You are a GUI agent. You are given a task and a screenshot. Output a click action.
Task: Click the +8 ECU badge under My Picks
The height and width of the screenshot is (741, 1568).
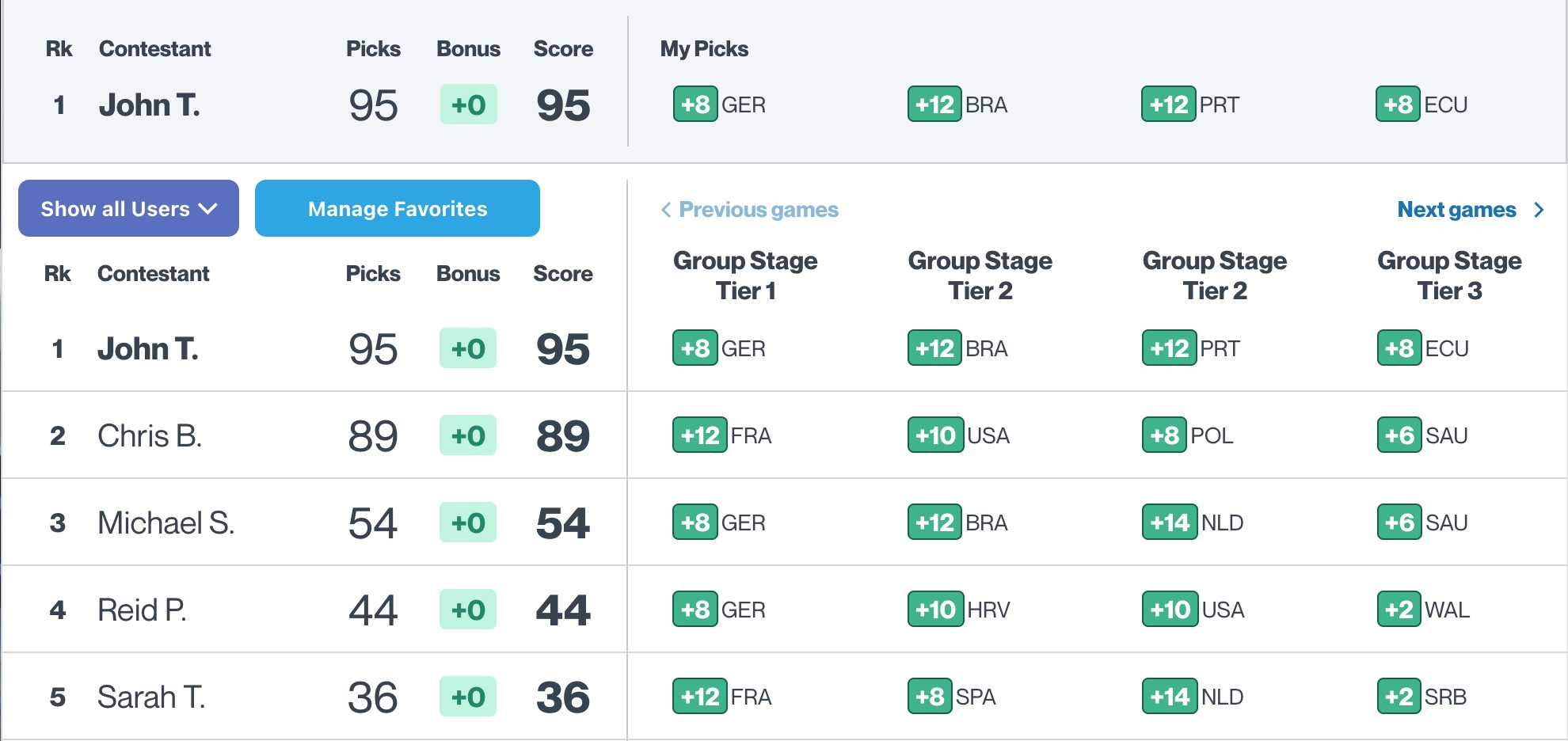(x=1421, y=104)
